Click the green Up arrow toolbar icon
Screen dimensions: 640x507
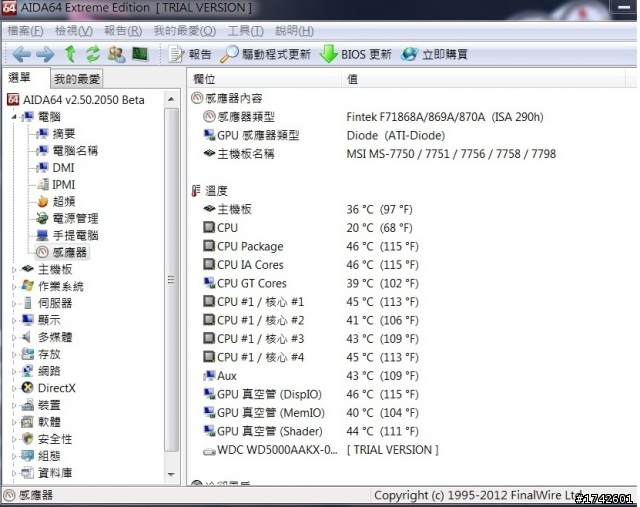pyautogui.click(x=71, y=54)
